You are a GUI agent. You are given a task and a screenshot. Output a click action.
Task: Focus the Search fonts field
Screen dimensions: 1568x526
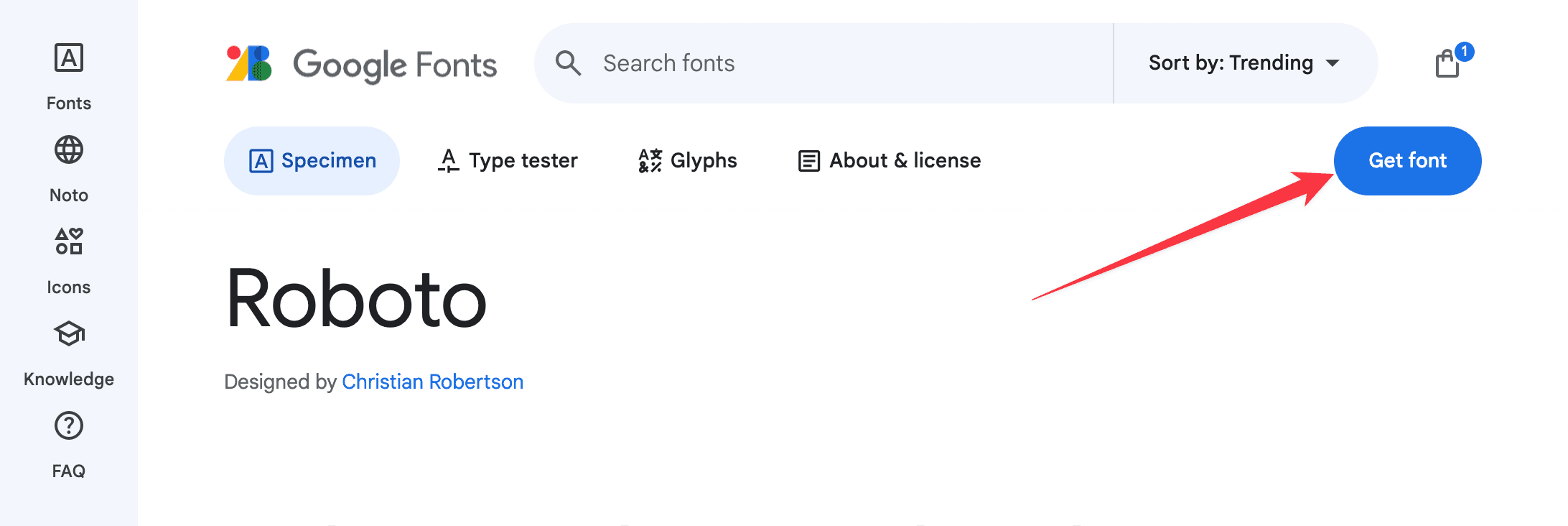[824, 63]
